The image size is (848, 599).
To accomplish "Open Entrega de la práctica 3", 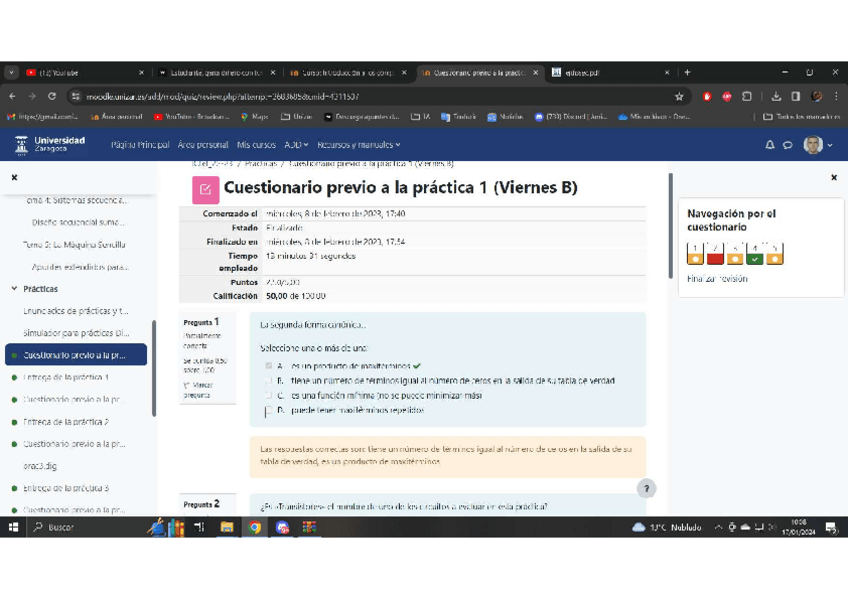I will [65, 488].
